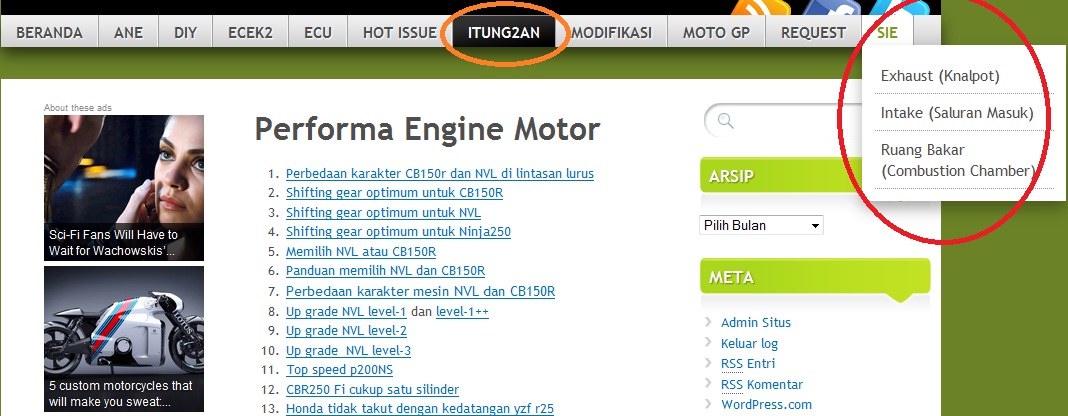The image size is (1068, 416).
Task: Open the custom motorcycles ad thumbnail
Action: point(124,338)
